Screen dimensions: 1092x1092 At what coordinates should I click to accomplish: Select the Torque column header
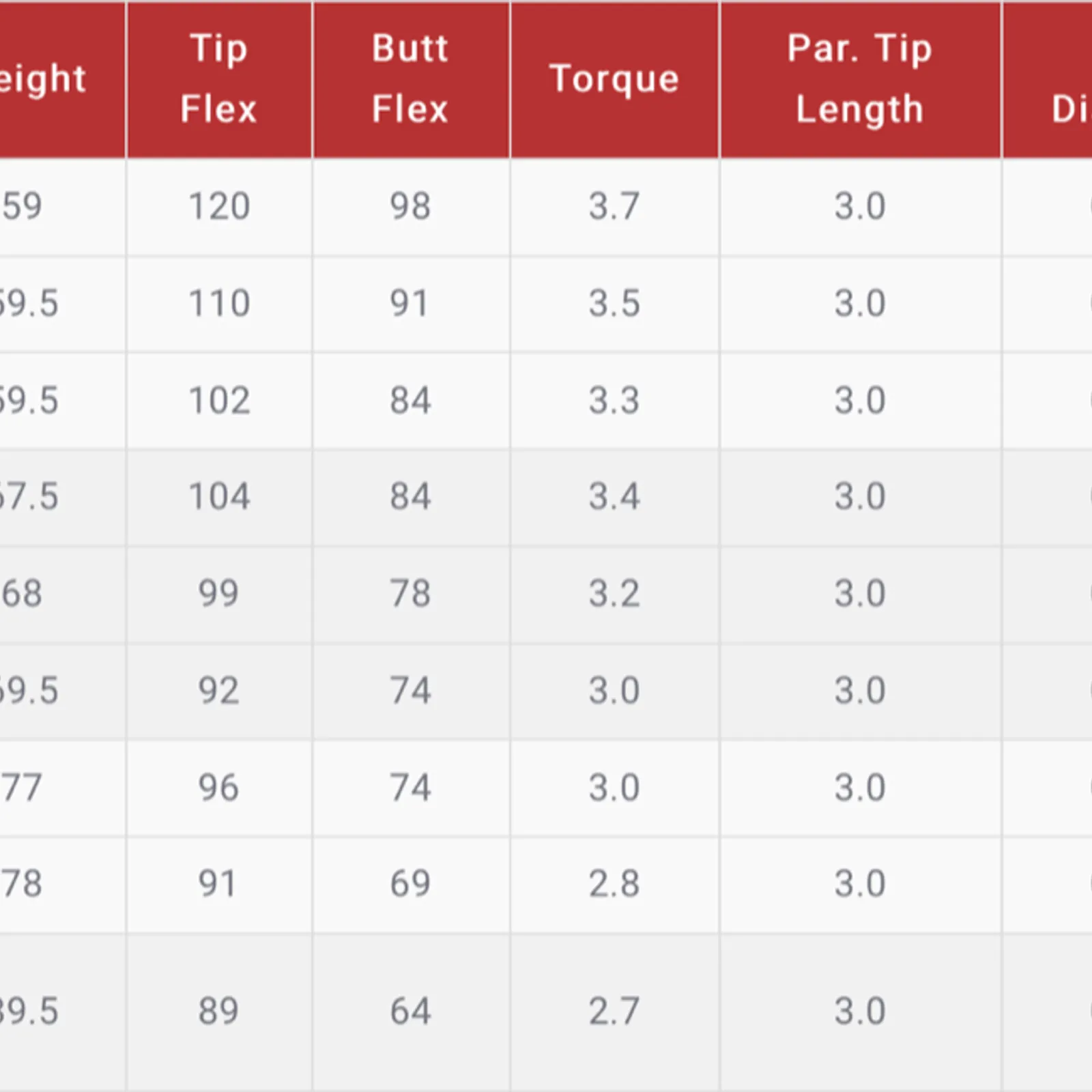(x=614, y=78)
